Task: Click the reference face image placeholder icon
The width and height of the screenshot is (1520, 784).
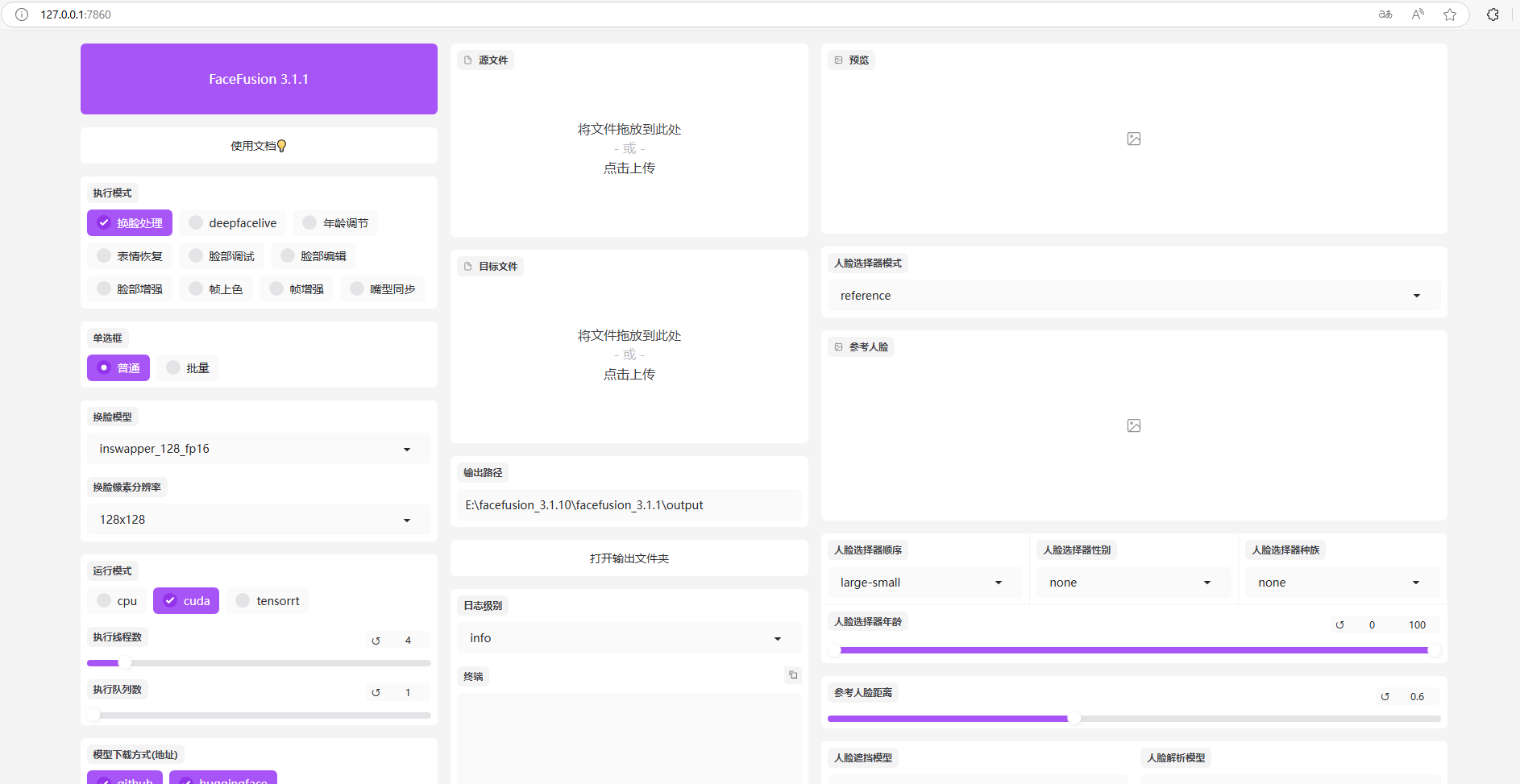Action: [1134, 425]
